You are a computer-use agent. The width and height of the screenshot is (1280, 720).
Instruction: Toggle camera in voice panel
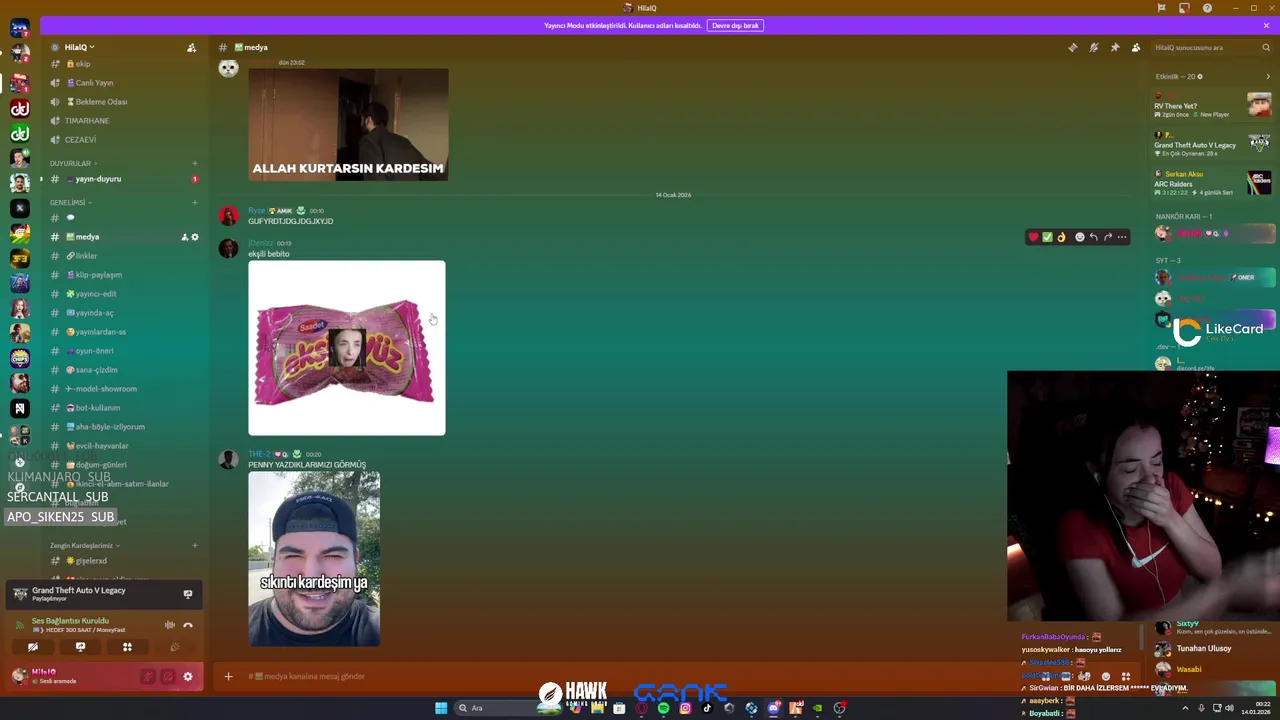tap(33, 647)
